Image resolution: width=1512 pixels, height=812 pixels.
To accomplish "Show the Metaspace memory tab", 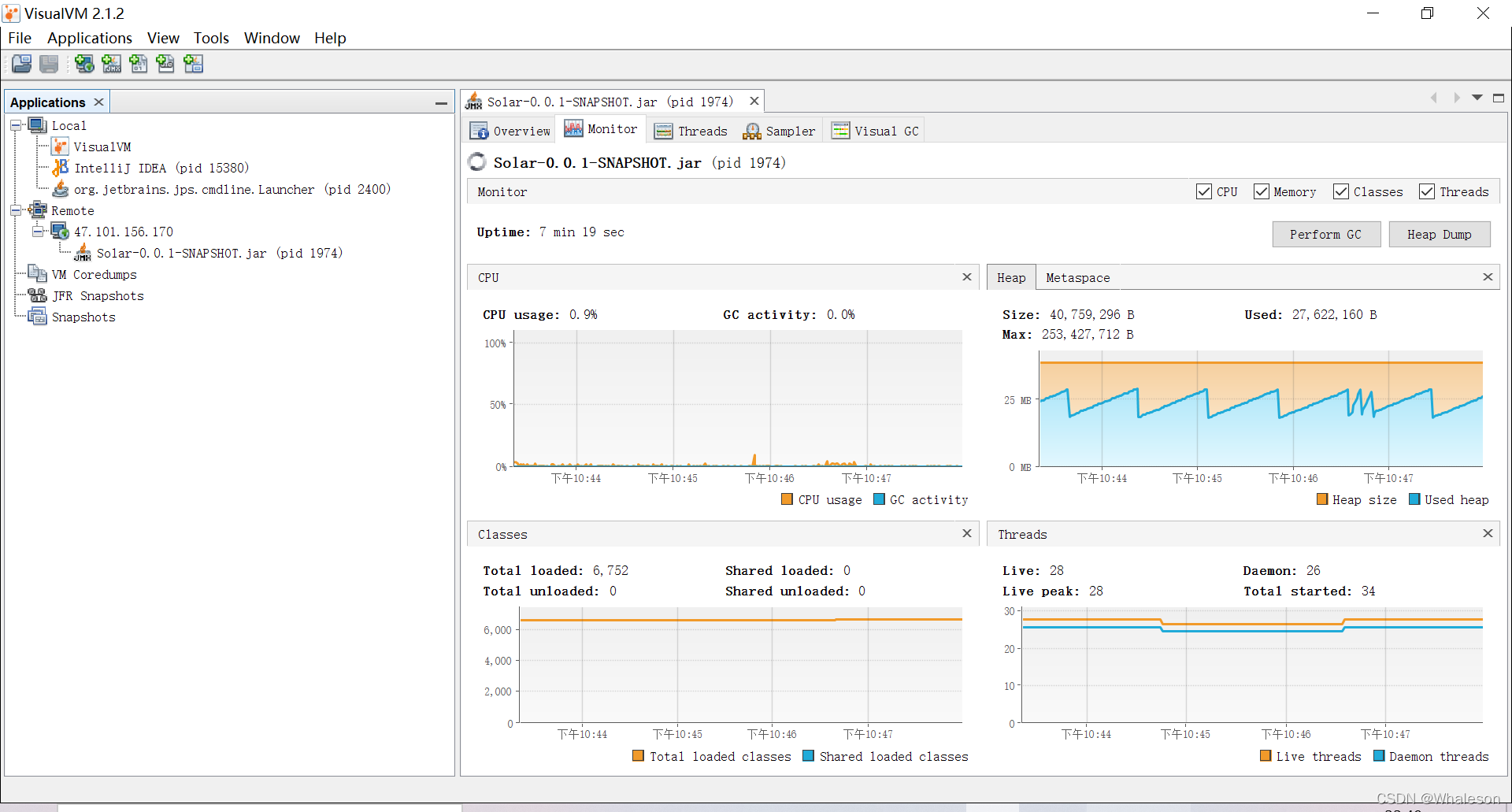I will click(1077, 277).
